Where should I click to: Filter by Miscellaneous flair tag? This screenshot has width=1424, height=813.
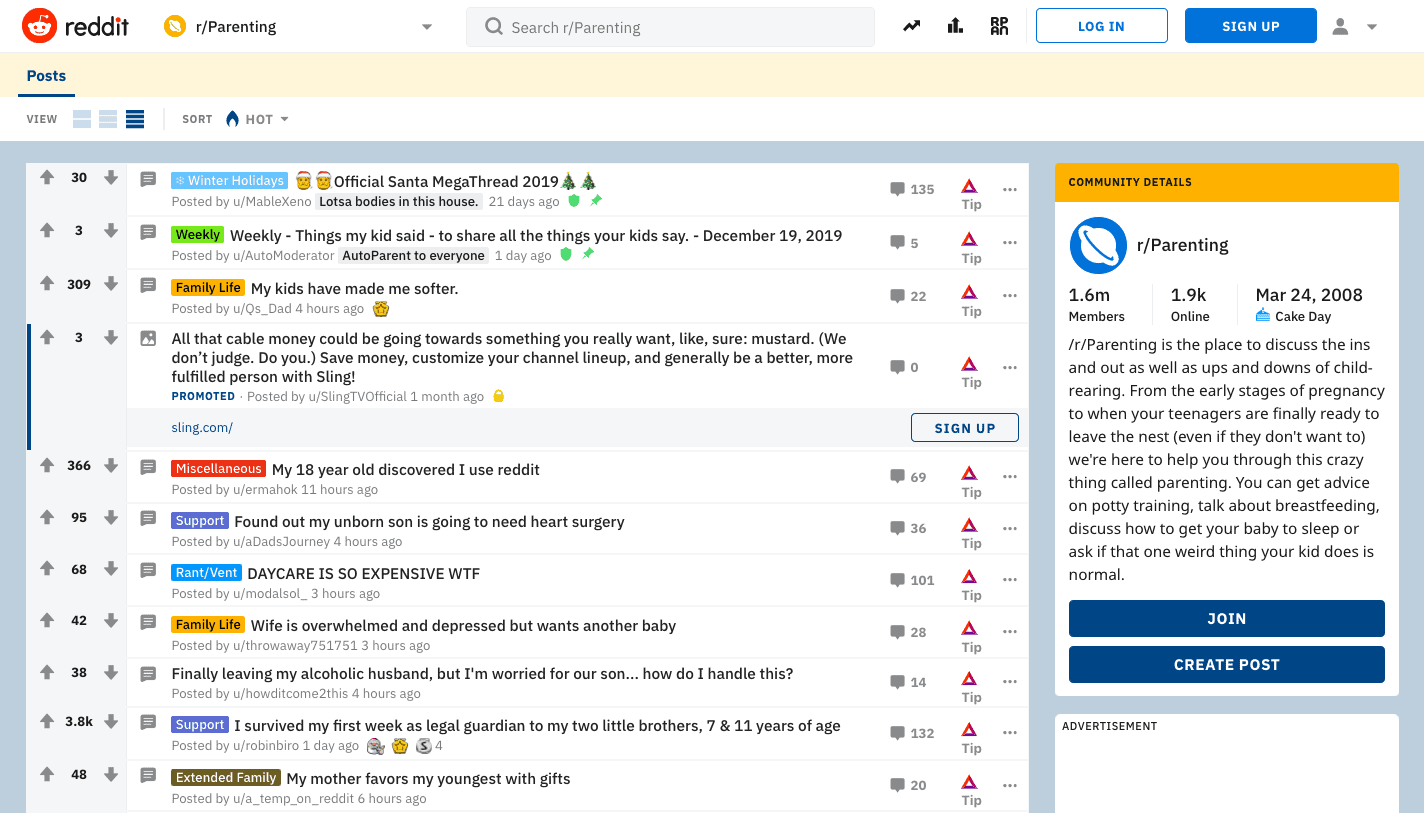click(x=218, y=468)
